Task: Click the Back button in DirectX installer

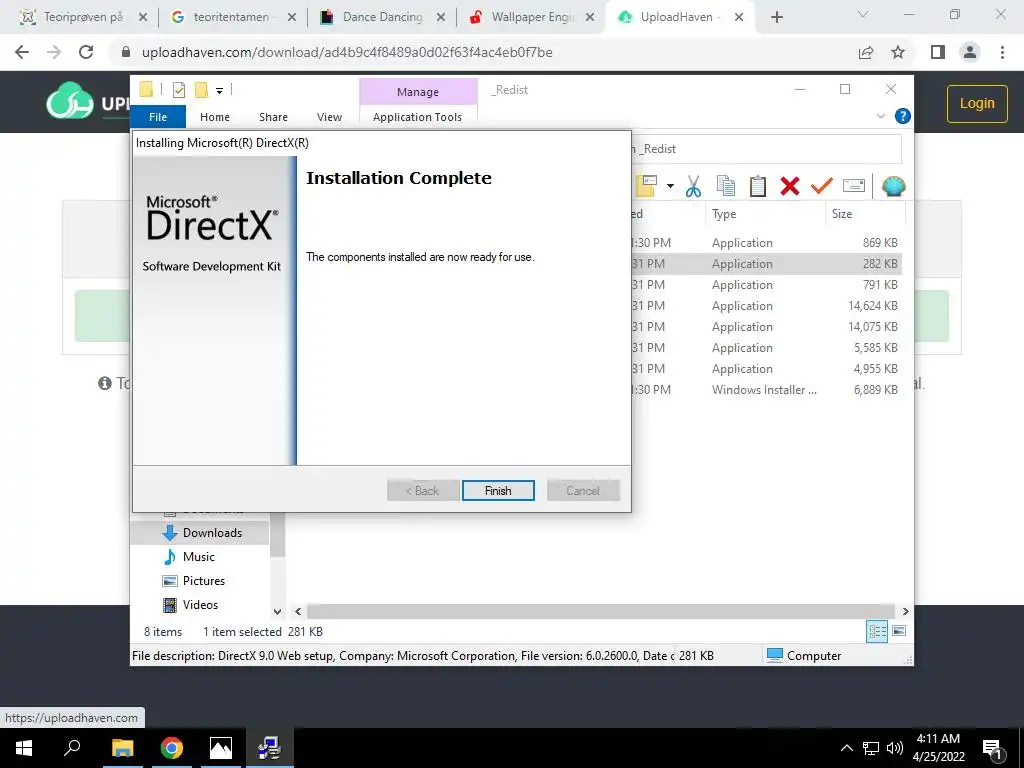Action: (423, 490)
